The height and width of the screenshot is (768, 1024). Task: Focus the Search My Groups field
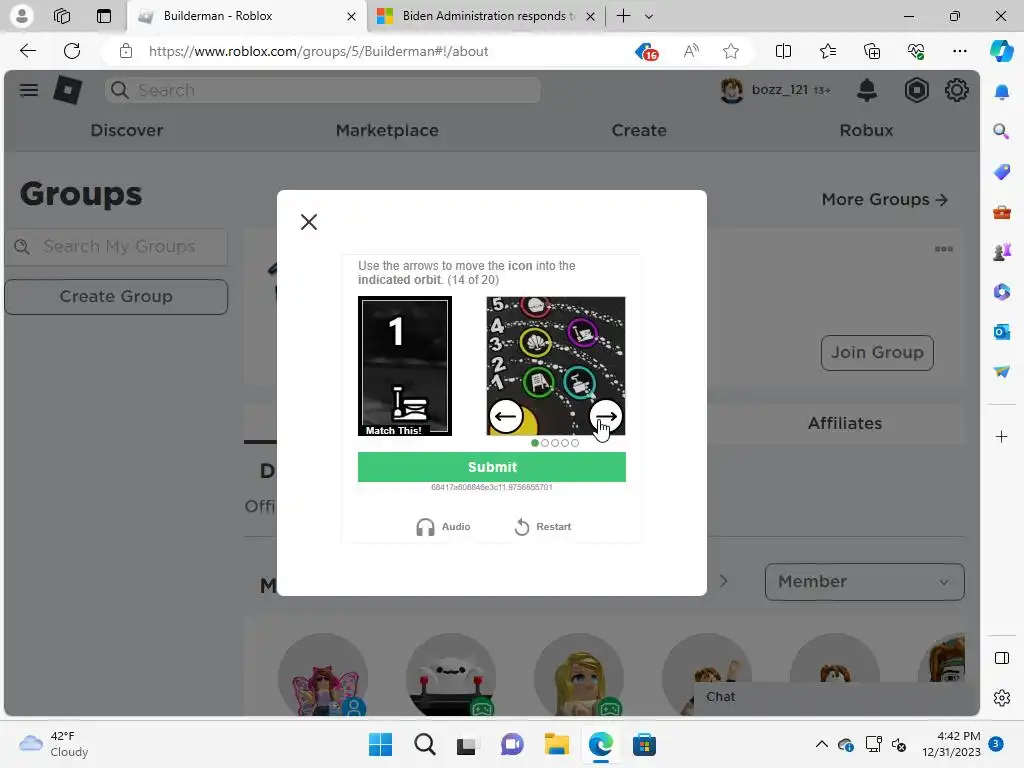[116, 246]
